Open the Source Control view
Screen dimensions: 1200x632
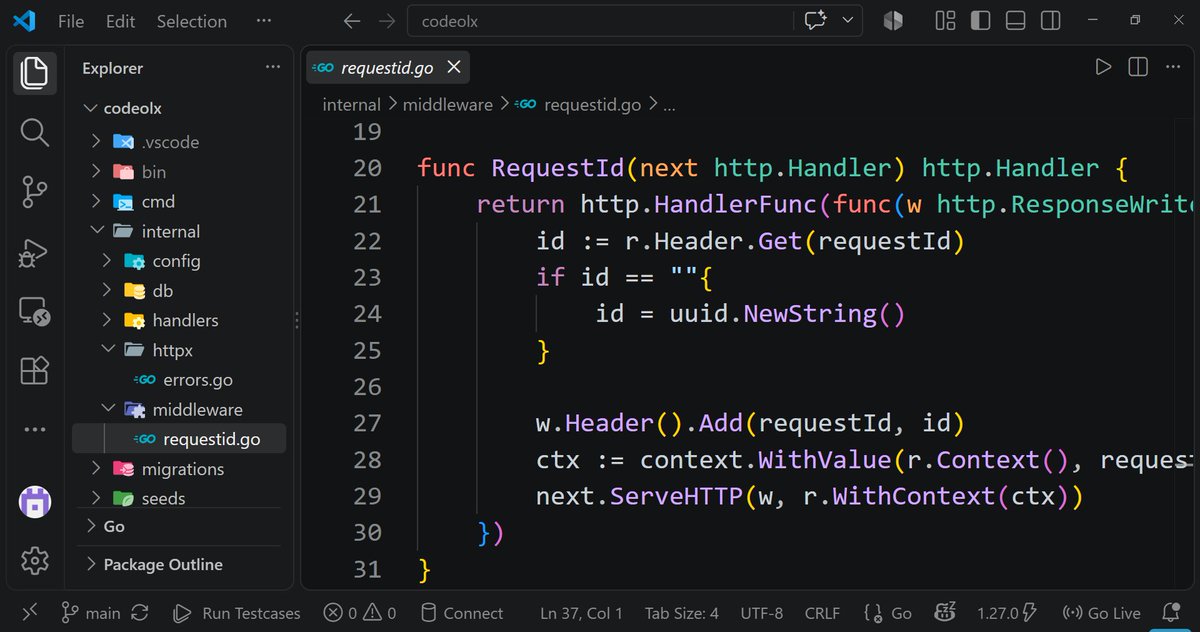[34, 190]
